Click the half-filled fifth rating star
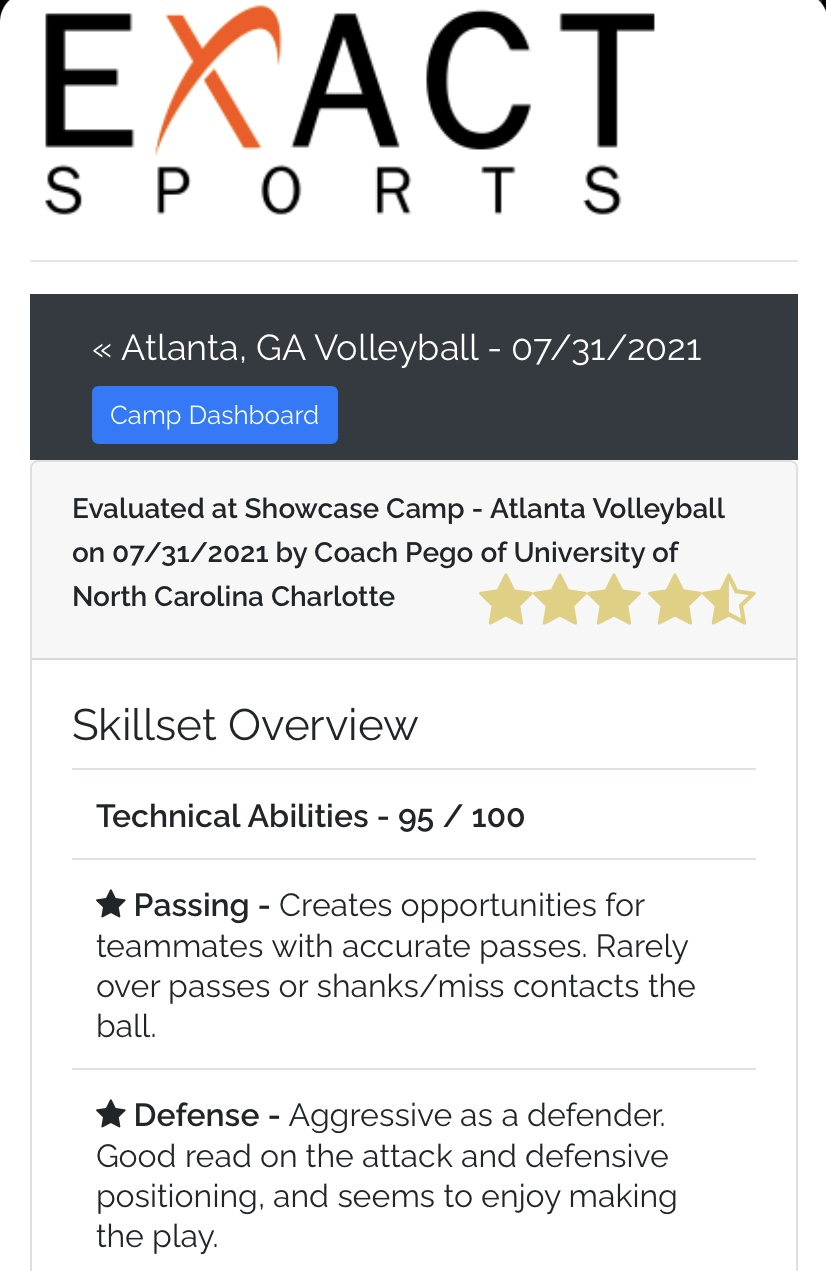Screen dimensions: 826x1271 pos(728,600)
